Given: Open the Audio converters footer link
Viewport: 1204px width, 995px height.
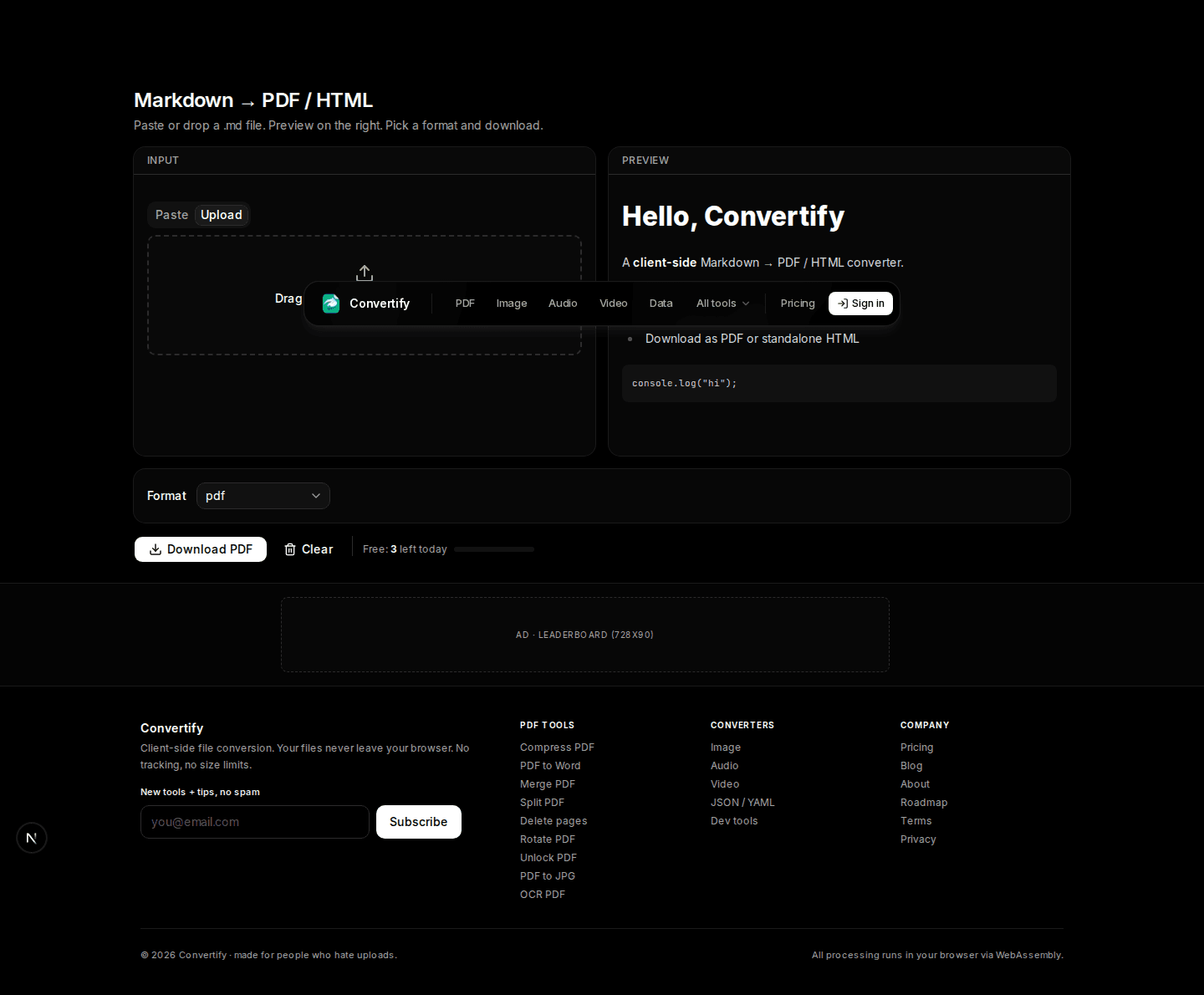Looking at the screenshot, I should 725,766.
